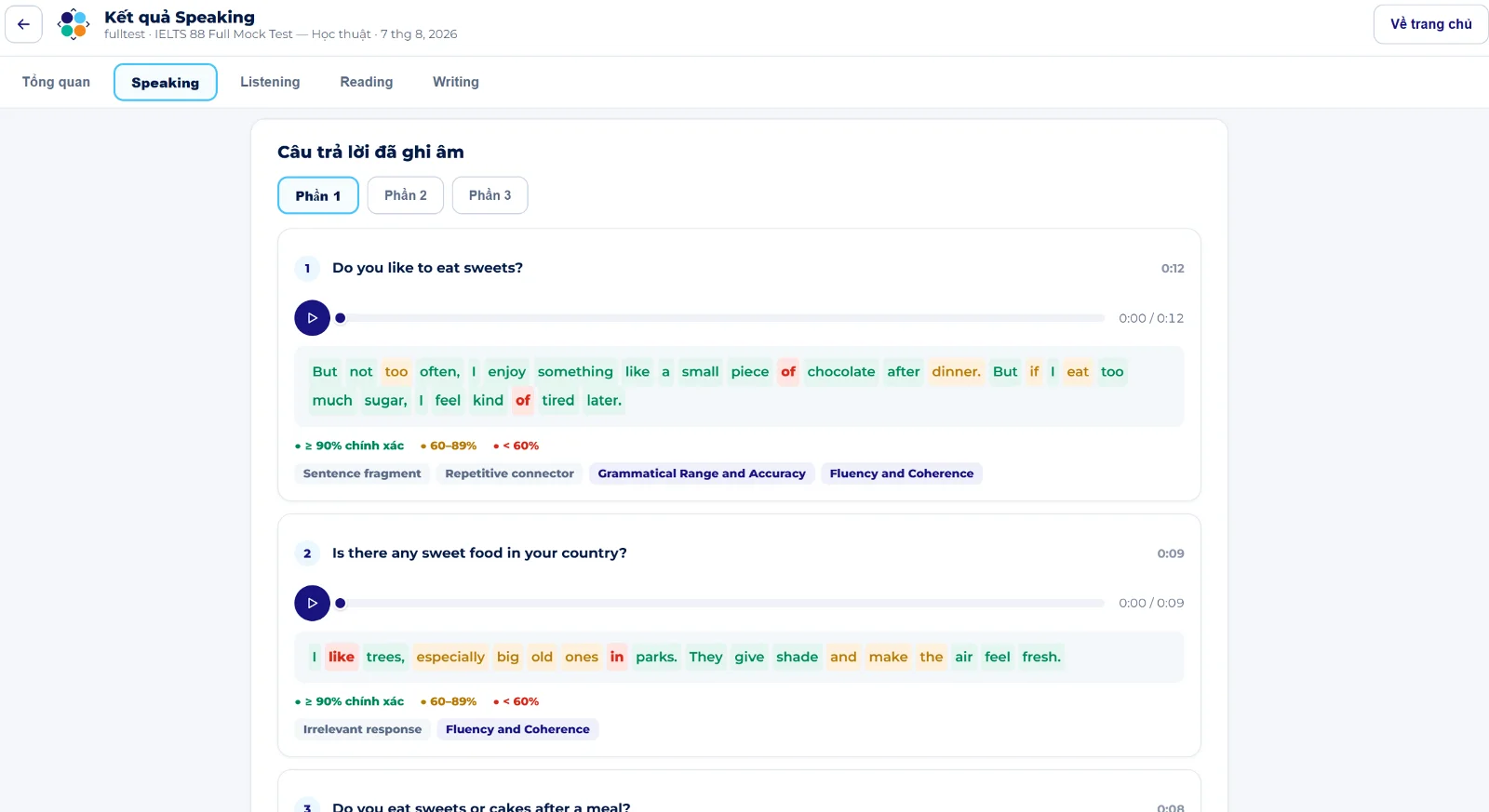1489x812 pixels.
Task: Select the Phần 3 section
Action: click(x=490, y=195)
